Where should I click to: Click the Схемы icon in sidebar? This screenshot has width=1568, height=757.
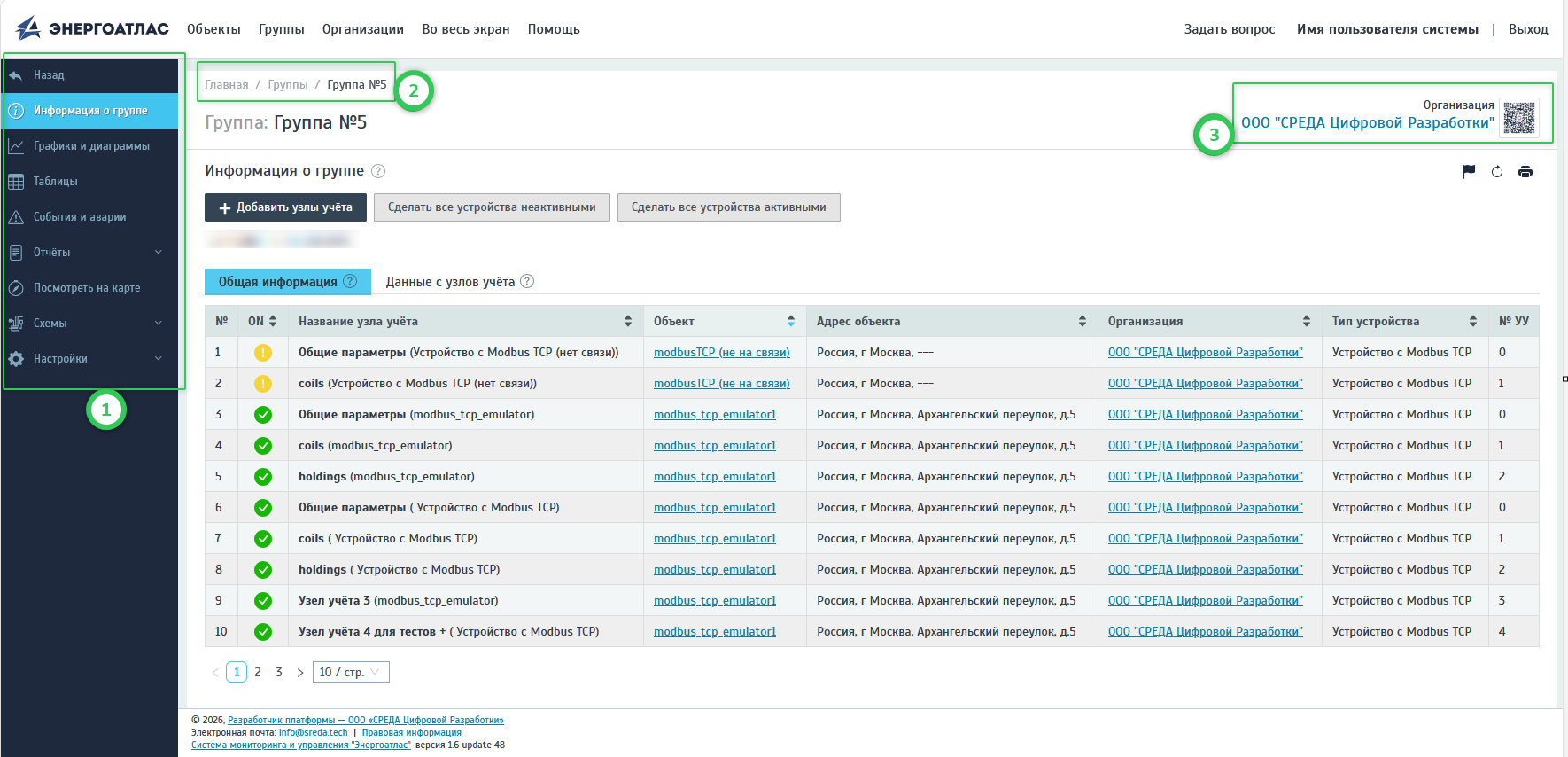click(16, 324)
